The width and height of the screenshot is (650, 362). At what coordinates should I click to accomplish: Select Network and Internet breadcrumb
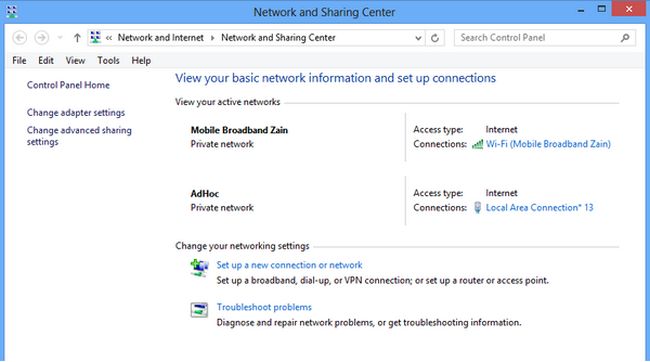161,38
